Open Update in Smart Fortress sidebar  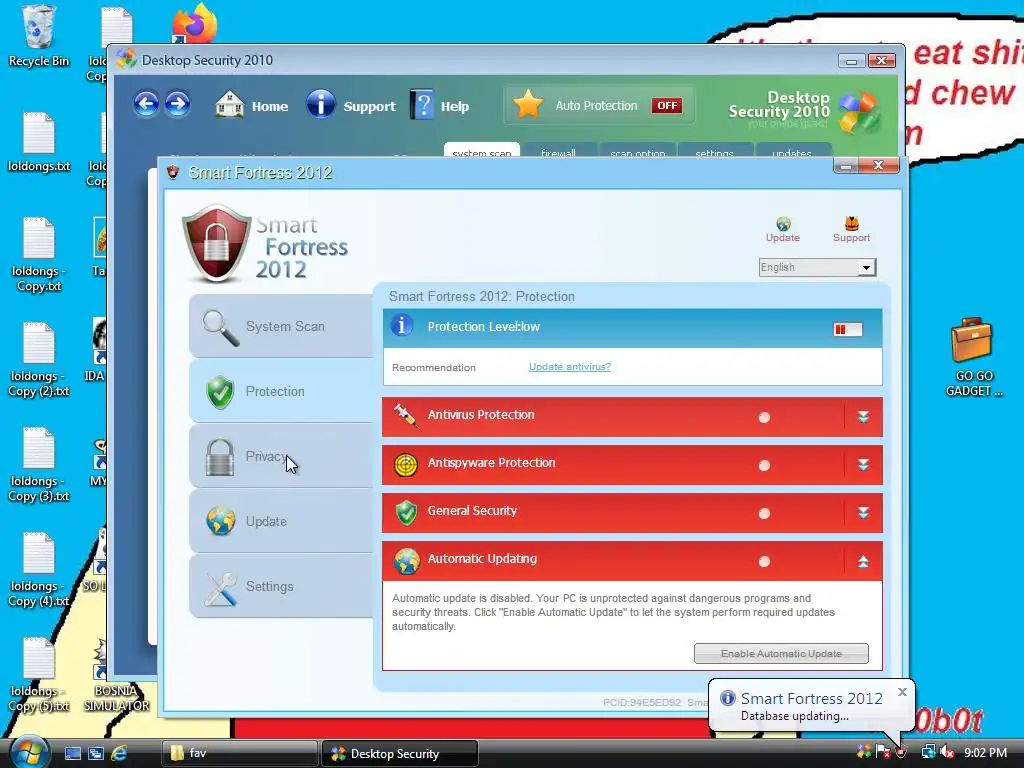[x=281, y=521]
